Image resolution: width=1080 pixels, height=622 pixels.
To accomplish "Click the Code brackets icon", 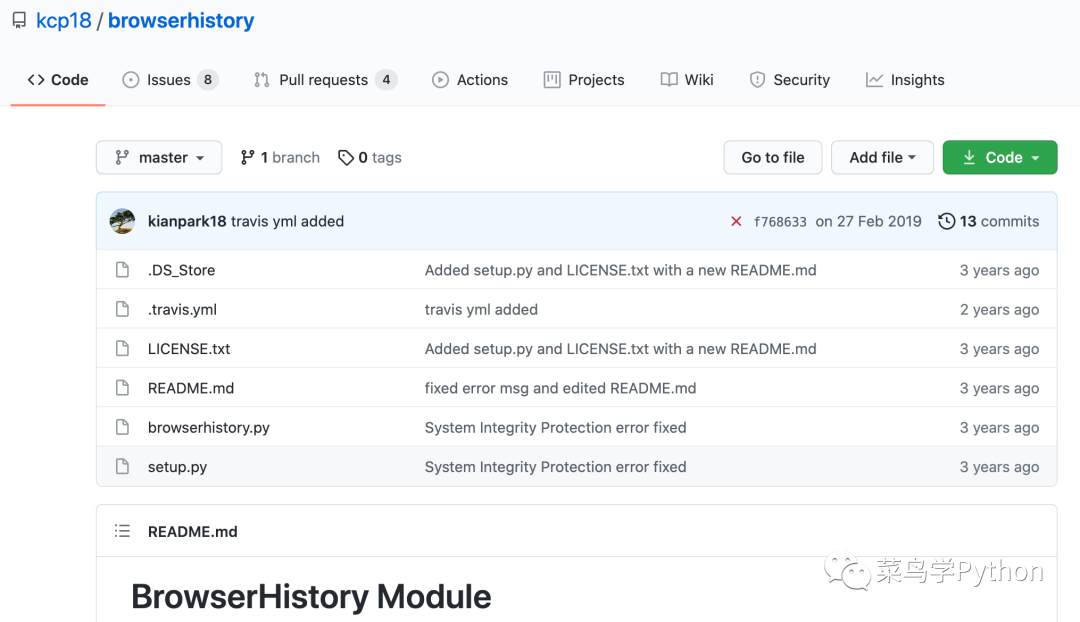I will (x=36, y=80).
